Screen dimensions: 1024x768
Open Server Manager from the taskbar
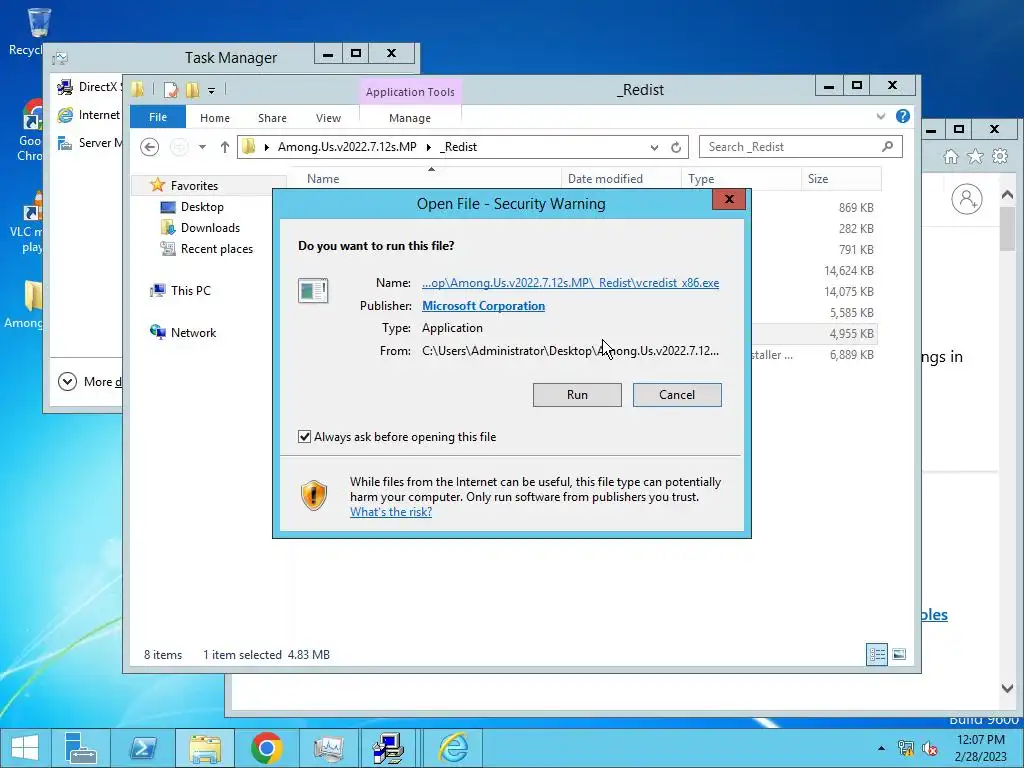pyautogui.click(x=81, y=748)
